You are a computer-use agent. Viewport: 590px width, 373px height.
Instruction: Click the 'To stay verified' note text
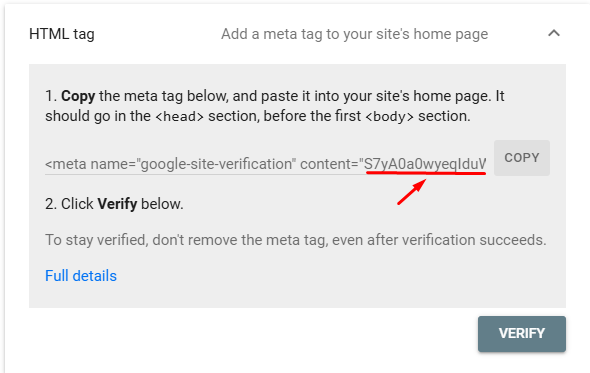[x=295, y=240]
